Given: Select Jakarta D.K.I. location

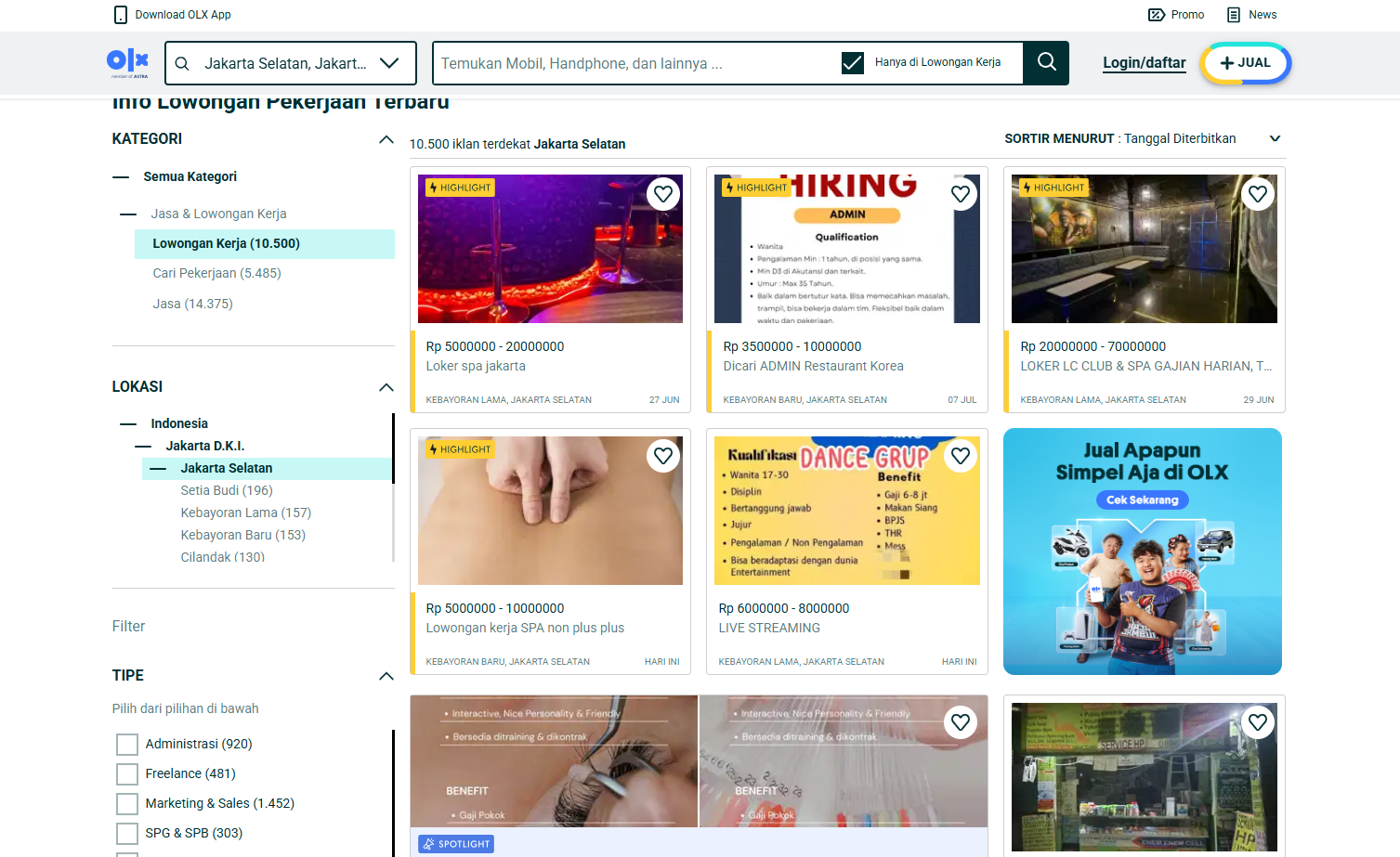Looking at the screenshot, I should 204,446.
